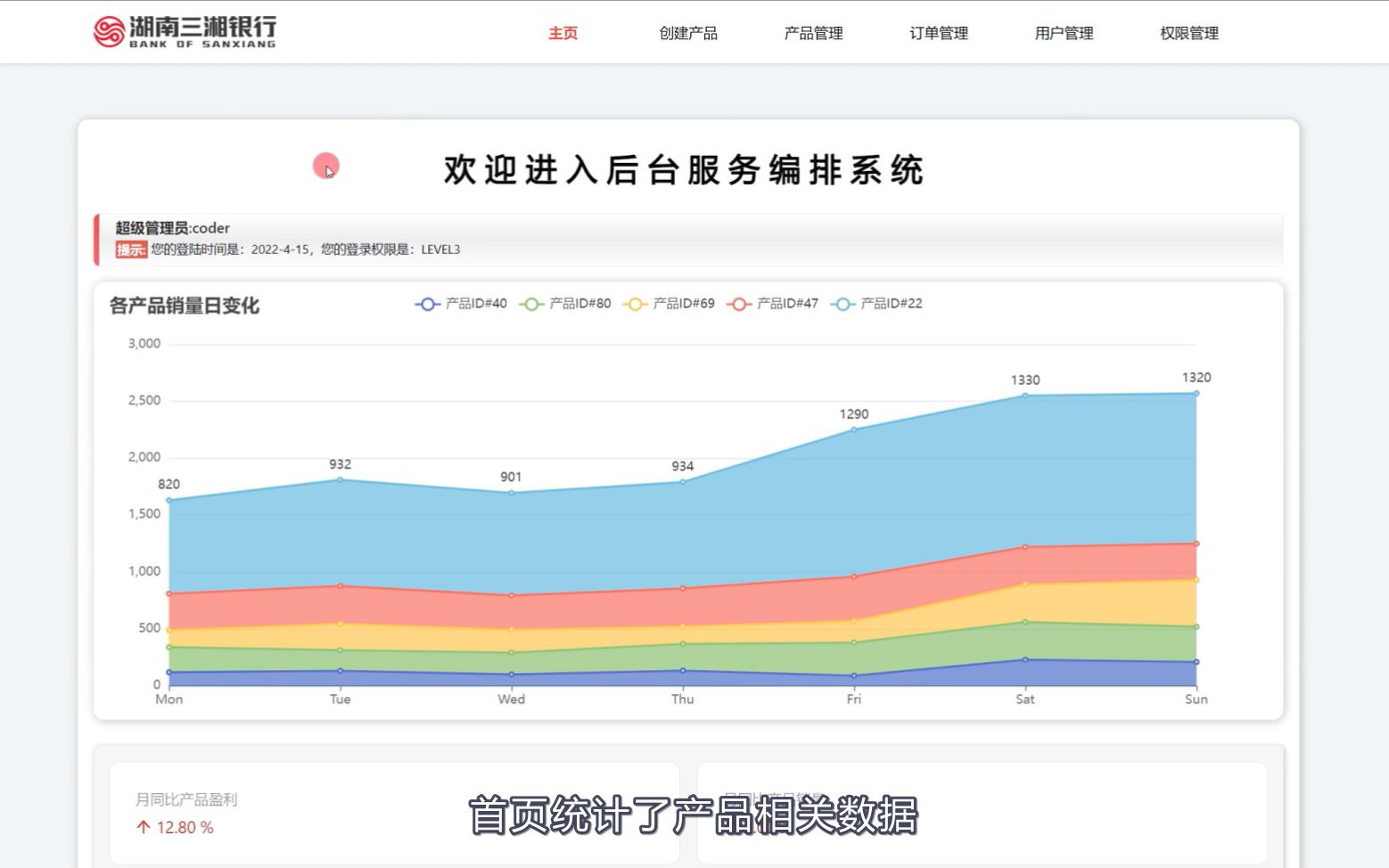Open 用户管理 page

click(1064, 33)
